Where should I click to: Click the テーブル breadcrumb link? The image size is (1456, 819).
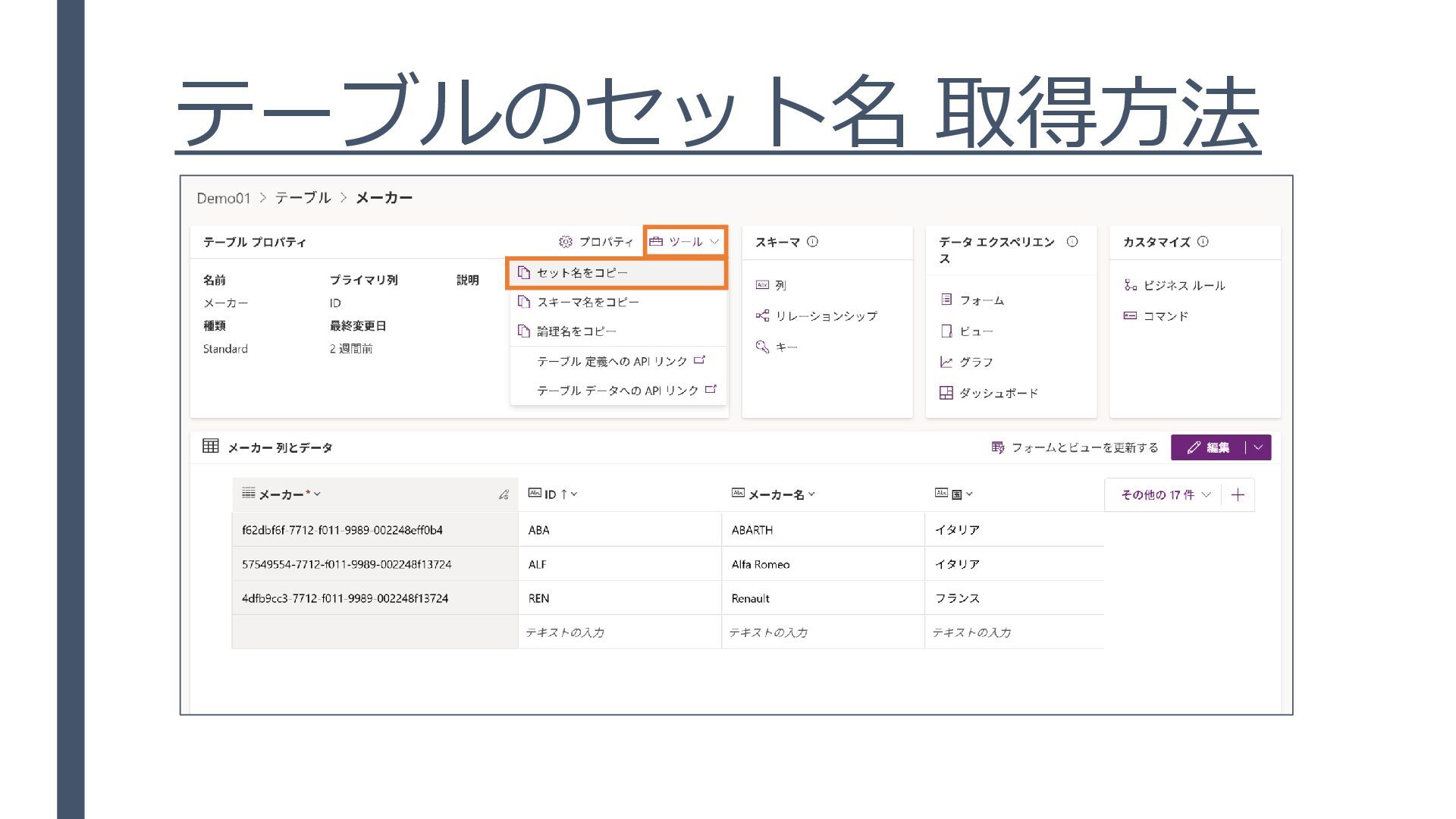pyautogui.click(x=303, y=198)
